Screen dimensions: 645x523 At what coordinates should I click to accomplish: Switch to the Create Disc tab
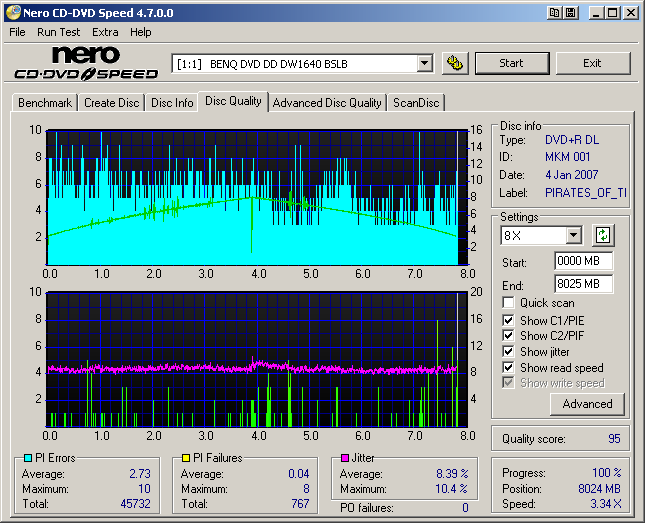[111, 103]
